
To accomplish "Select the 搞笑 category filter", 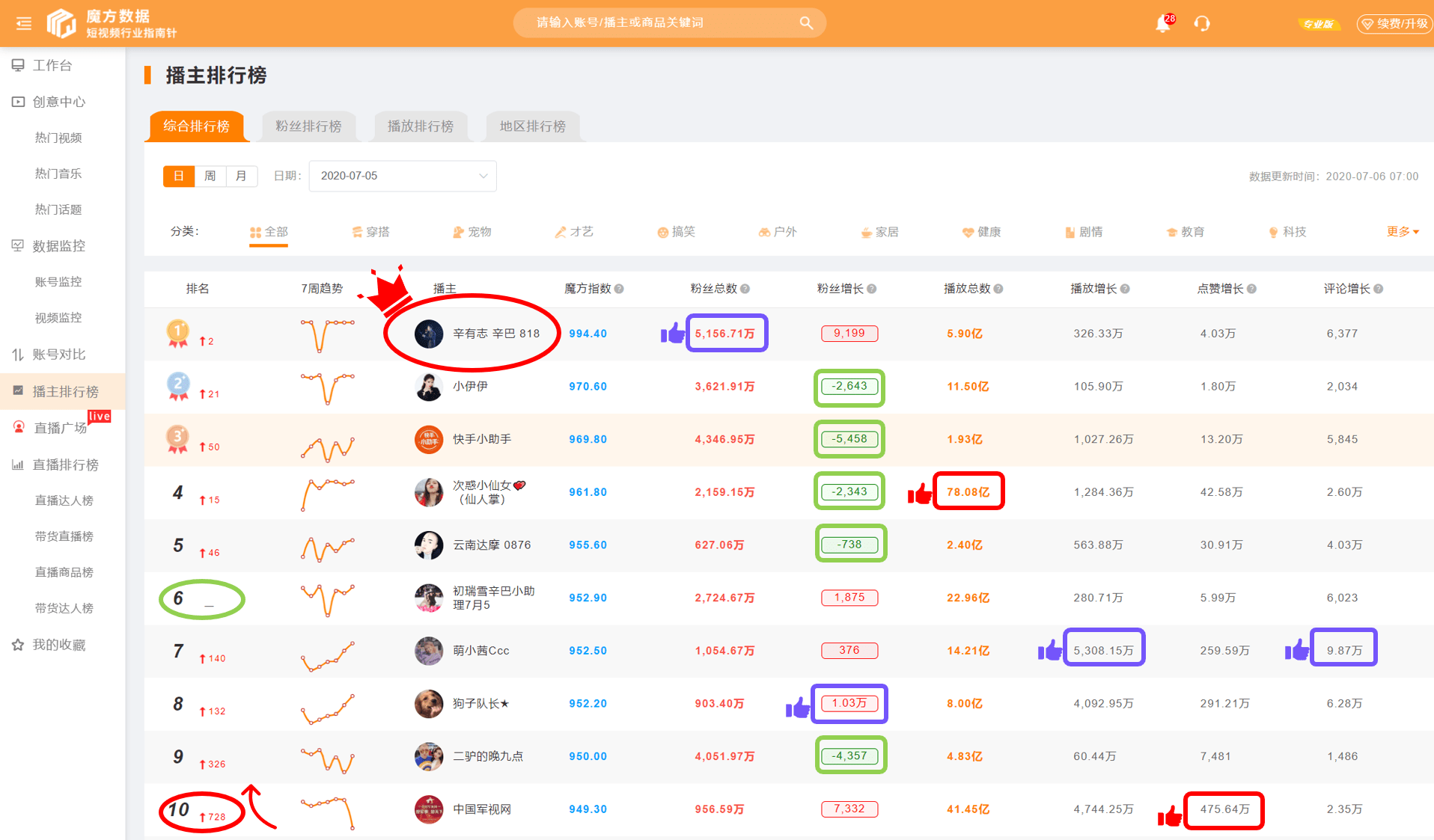I will point(676,232).
